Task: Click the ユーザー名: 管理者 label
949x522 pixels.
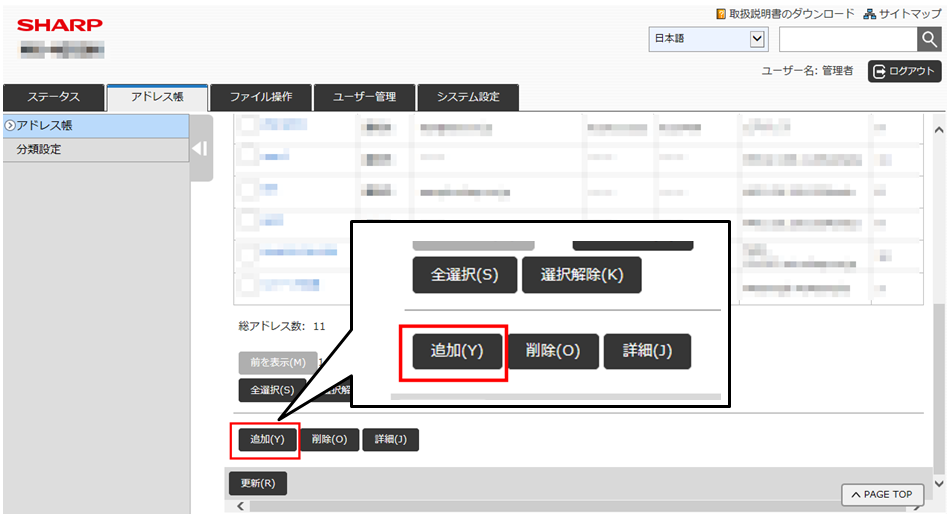Action: click(x=807, y=71)
